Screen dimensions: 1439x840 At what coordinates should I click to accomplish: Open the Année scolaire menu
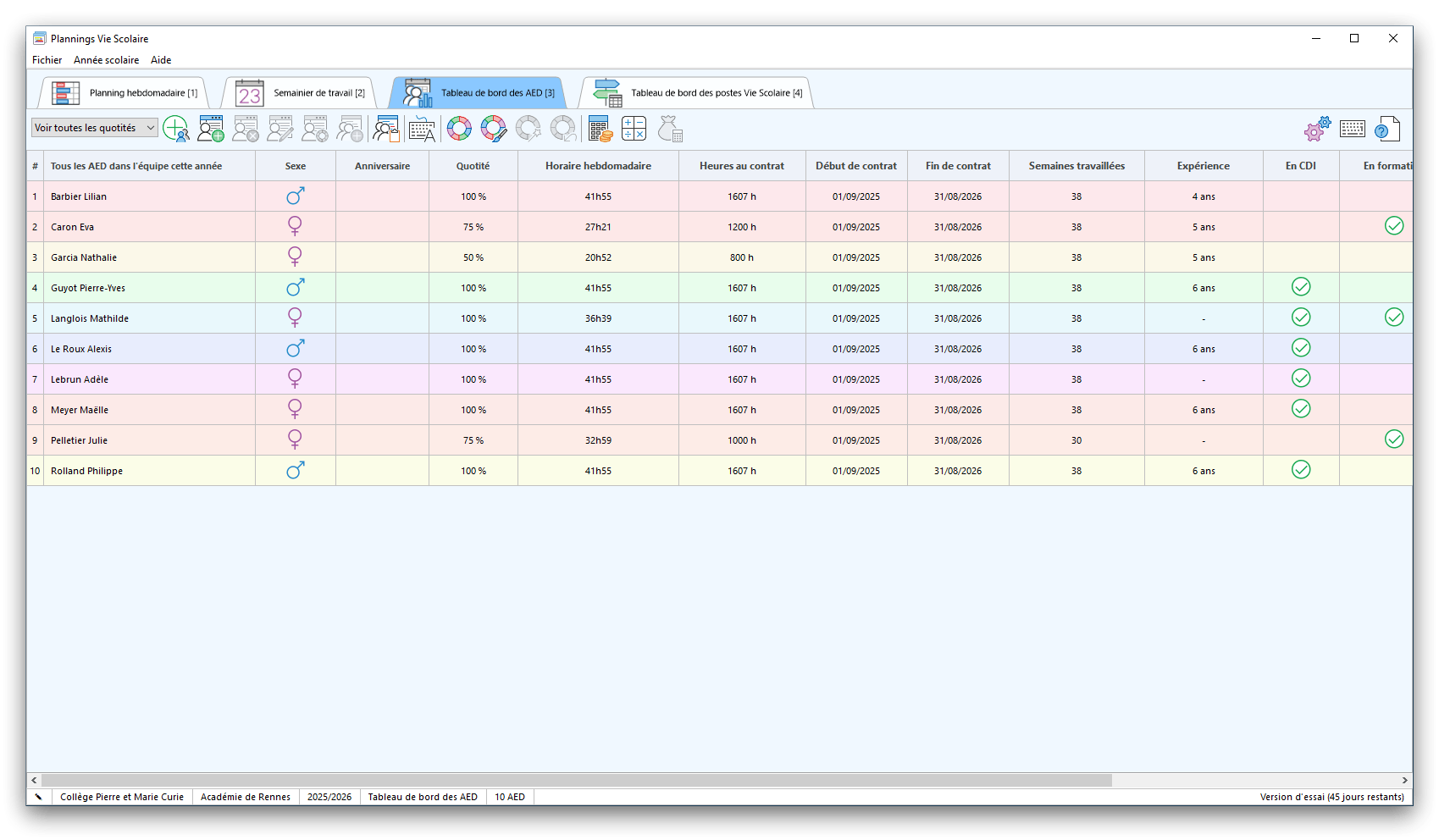click(106, 60)
